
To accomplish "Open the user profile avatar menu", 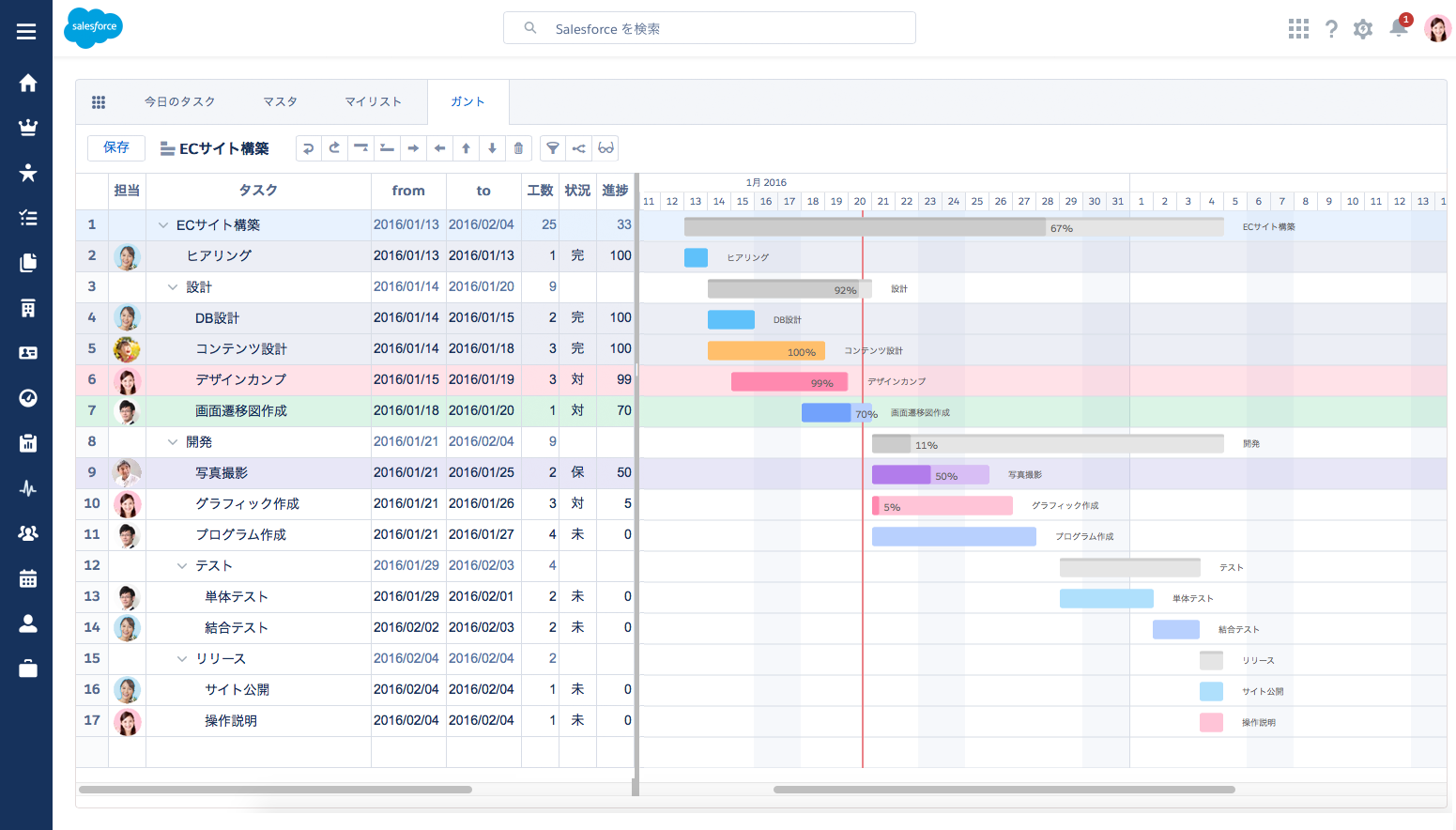I will point(1437,28).
